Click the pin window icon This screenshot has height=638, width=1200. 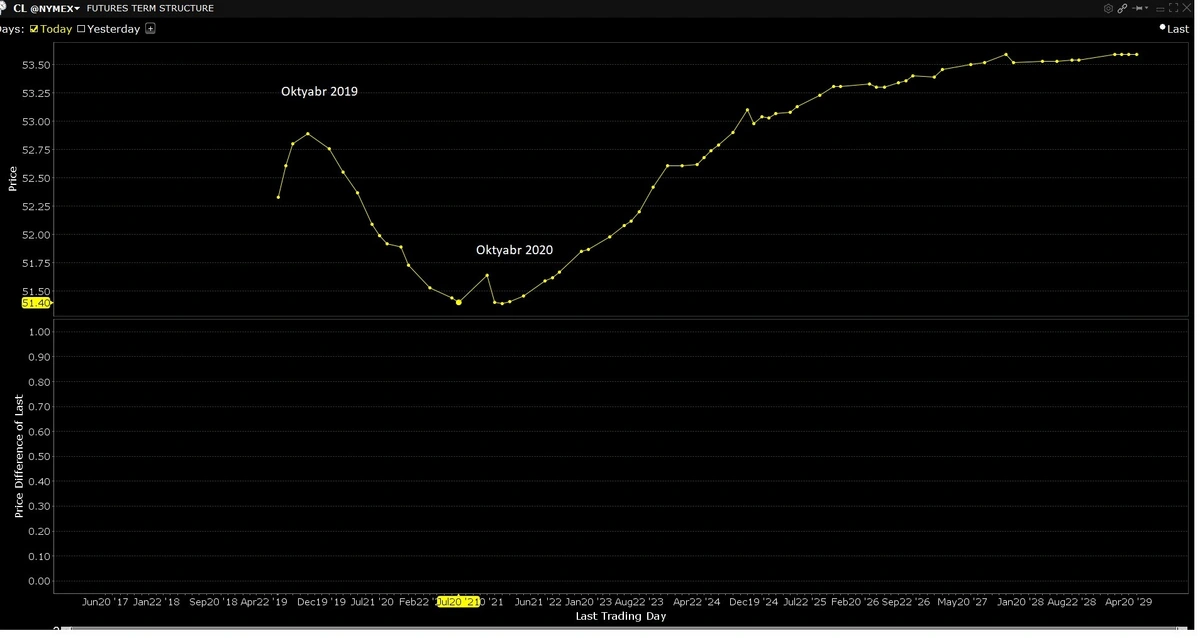coord(1135,8)
